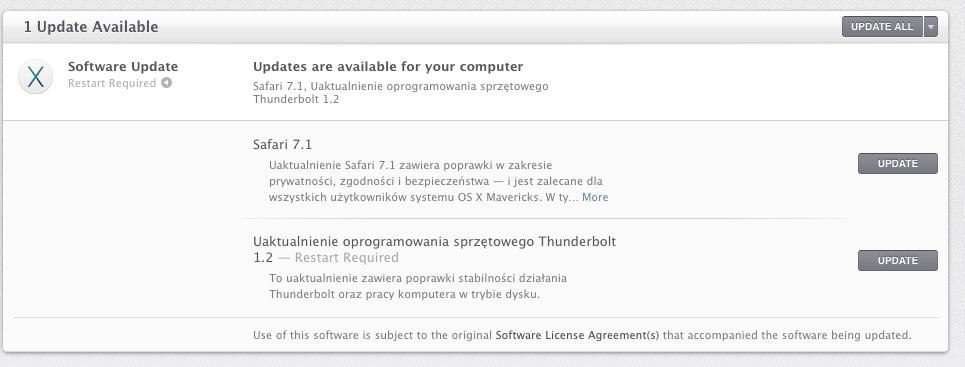Expand the Safari description via More link
The width and height of the screenshot is (965, 367).
pyautogui.click(x=595, y=197)
